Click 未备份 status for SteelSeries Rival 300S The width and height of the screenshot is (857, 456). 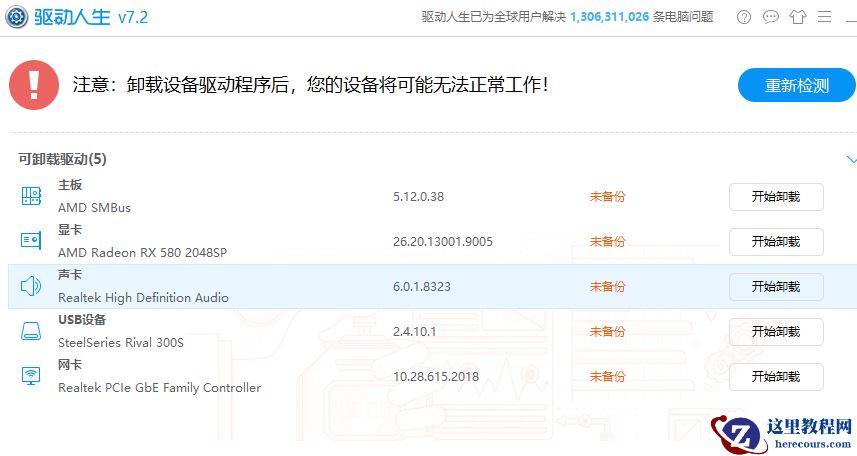coord(607,331)
